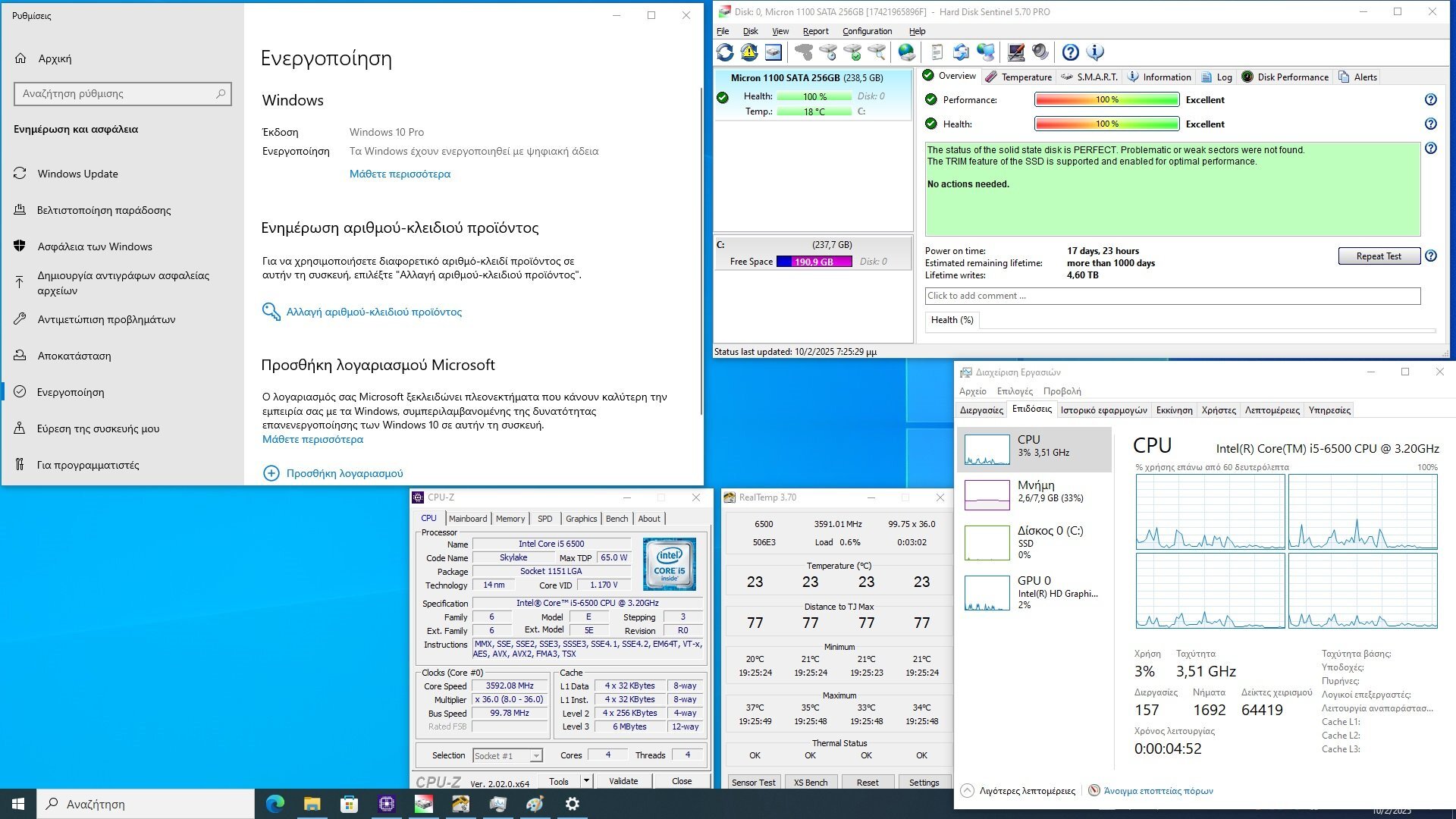The width and height of the screenshot is (1456, 819).
Task: Open the configuration monitor-with-tool icon
Action: [1016, 52]
